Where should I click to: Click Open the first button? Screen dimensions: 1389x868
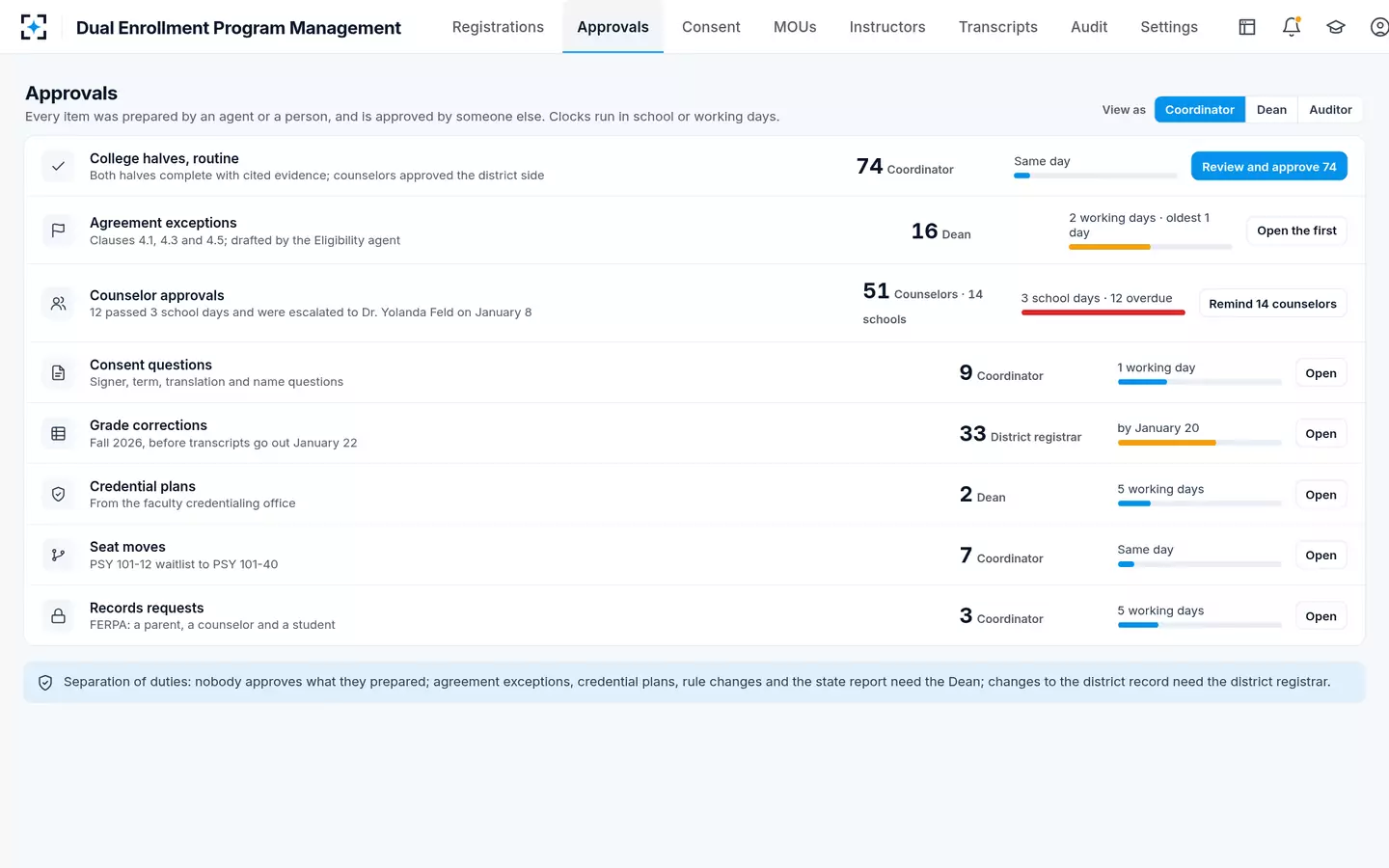point(1296,231)
